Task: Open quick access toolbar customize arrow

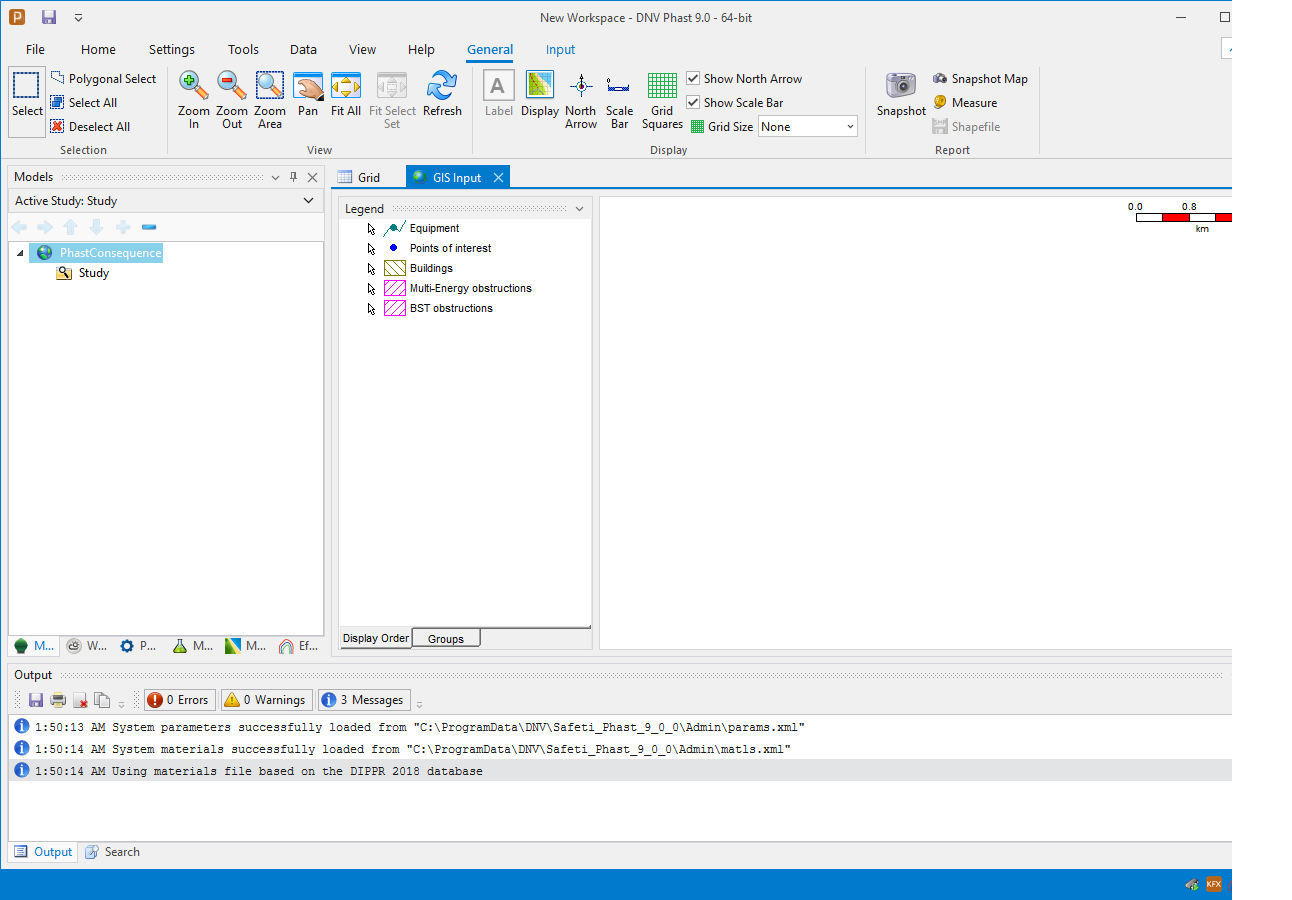Action: (x=78, y=17)
